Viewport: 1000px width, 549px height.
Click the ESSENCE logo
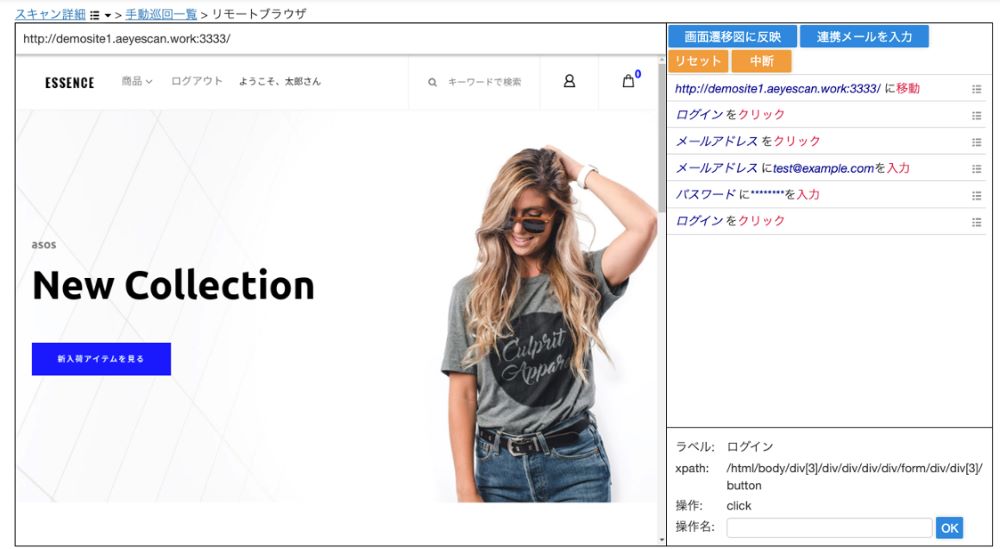(x=70, y=82)
